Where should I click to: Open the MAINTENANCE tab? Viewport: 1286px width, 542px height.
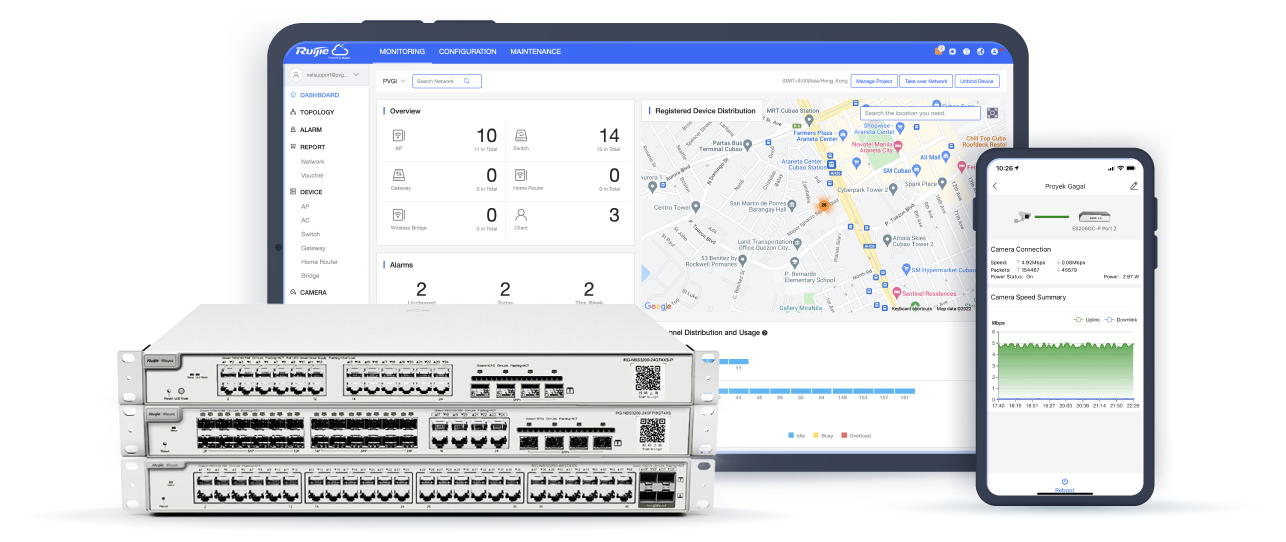(535, 52)
